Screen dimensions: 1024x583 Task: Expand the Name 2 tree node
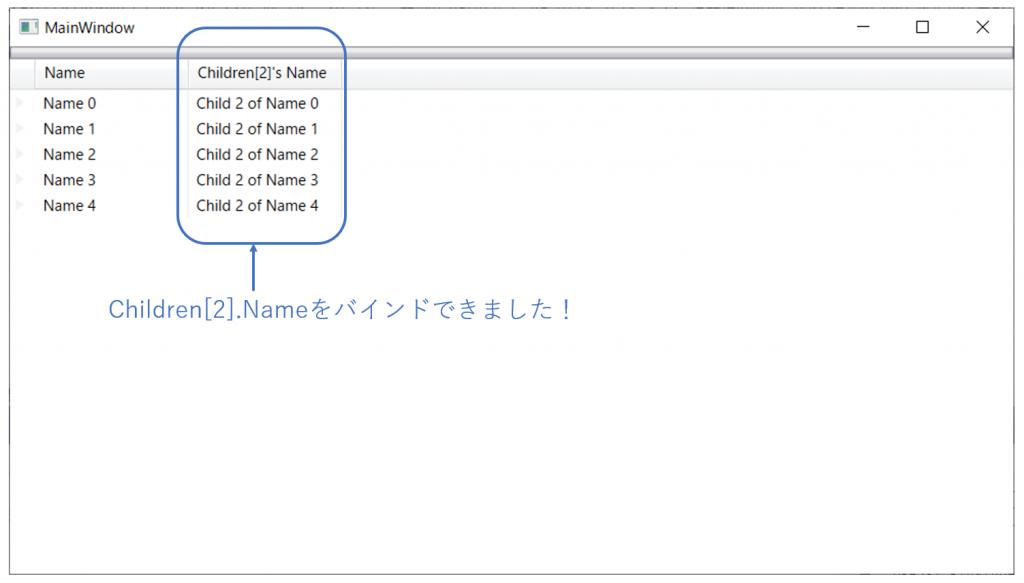click(22, 154)
